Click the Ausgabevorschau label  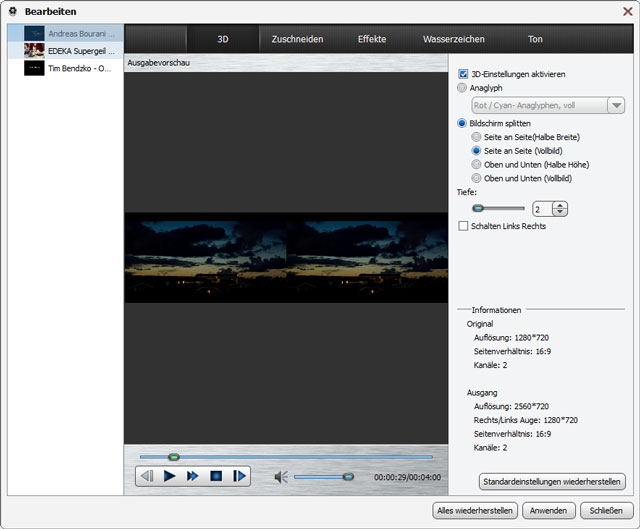(158, 63)
